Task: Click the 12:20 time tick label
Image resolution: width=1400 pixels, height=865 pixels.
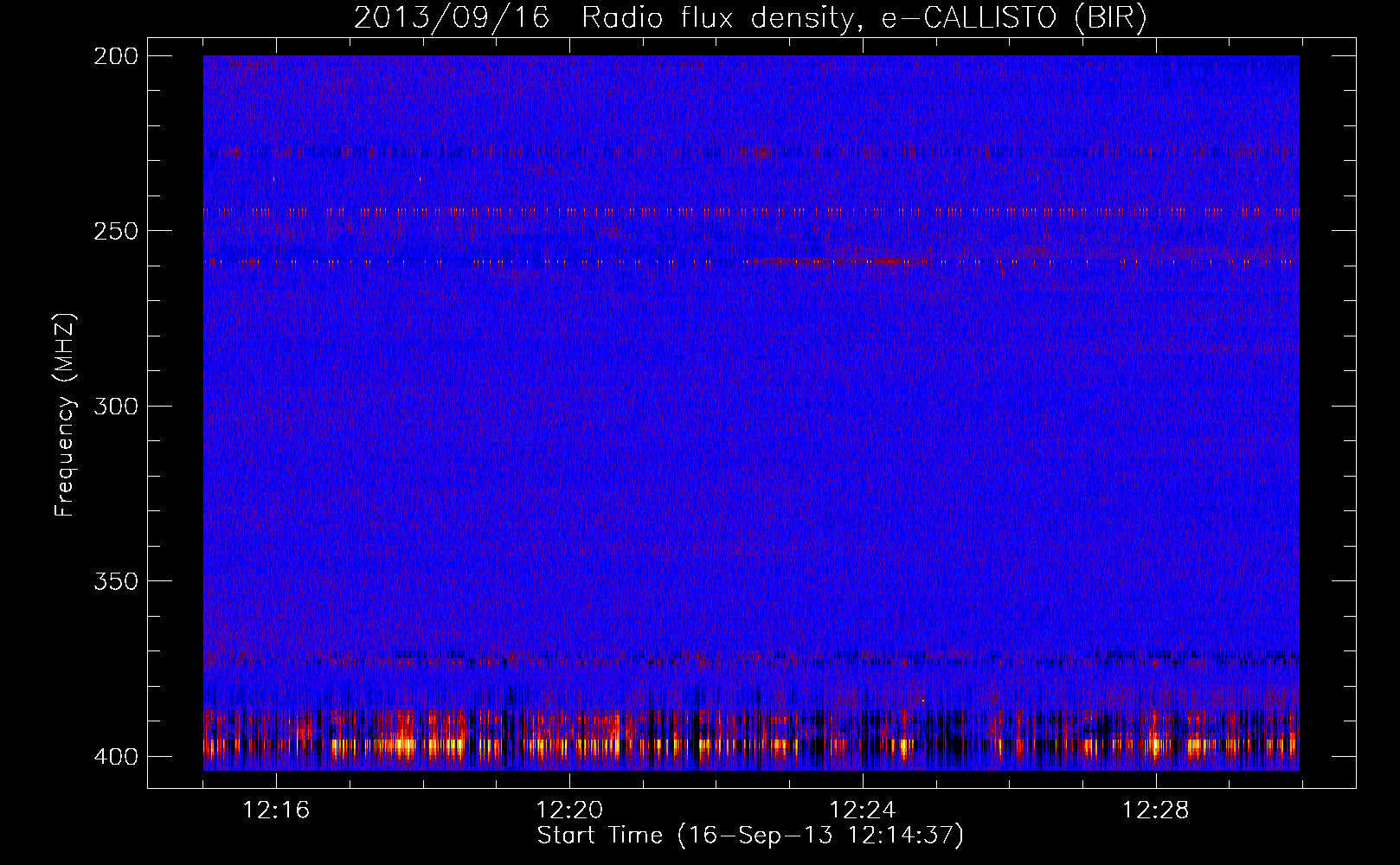Action: click(x=569, y=811)
